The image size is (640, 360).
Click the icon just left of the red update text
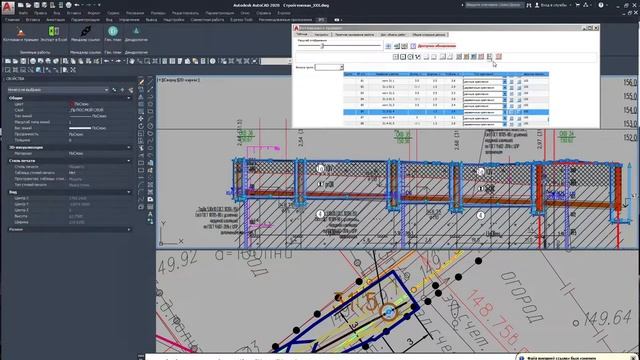(x=413, y=46)
